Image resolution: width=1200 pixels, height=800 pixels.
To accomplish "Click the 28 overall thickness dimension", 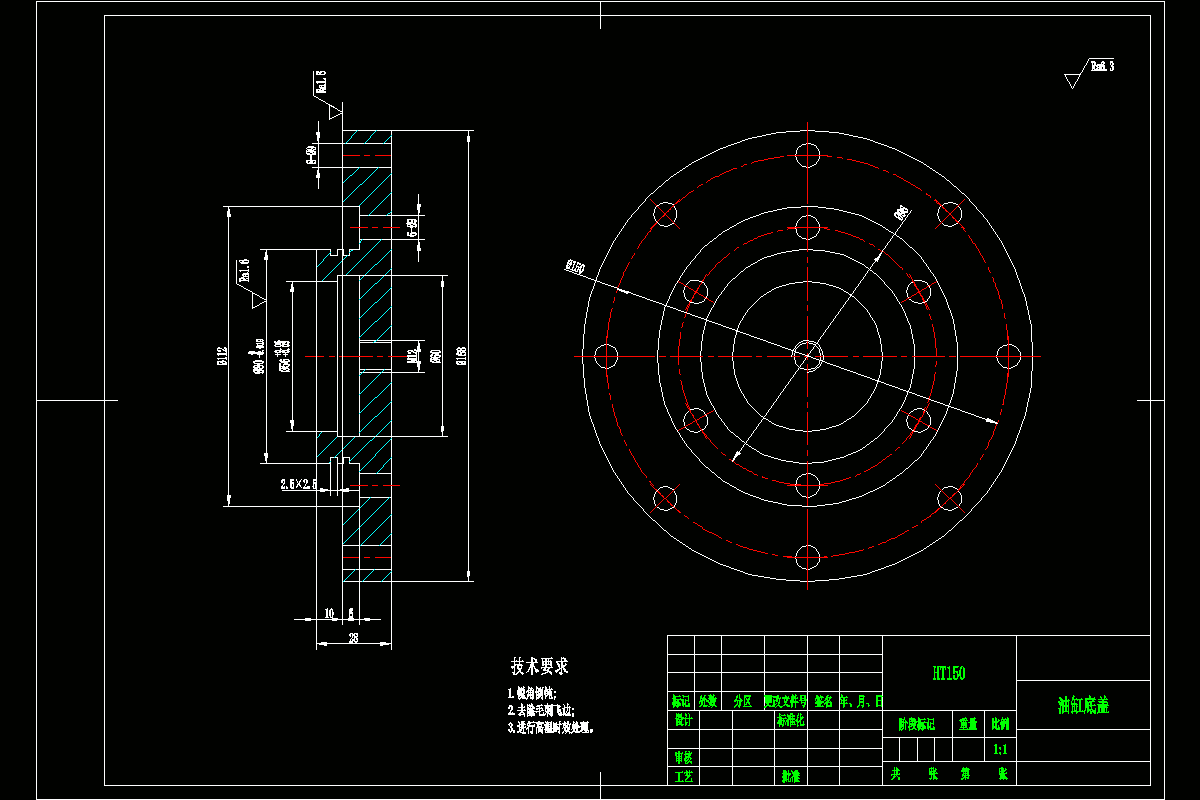I will (353, 637).
